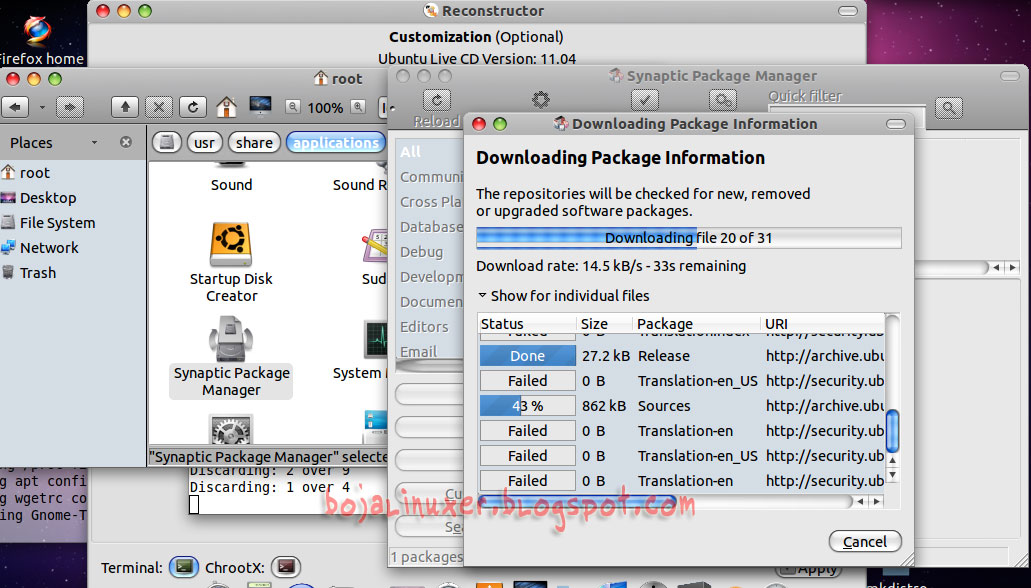The height and width of the screenshot is (588, 1031).
Task: Collapse the Show for individual files section
Action: pos(481,295)
